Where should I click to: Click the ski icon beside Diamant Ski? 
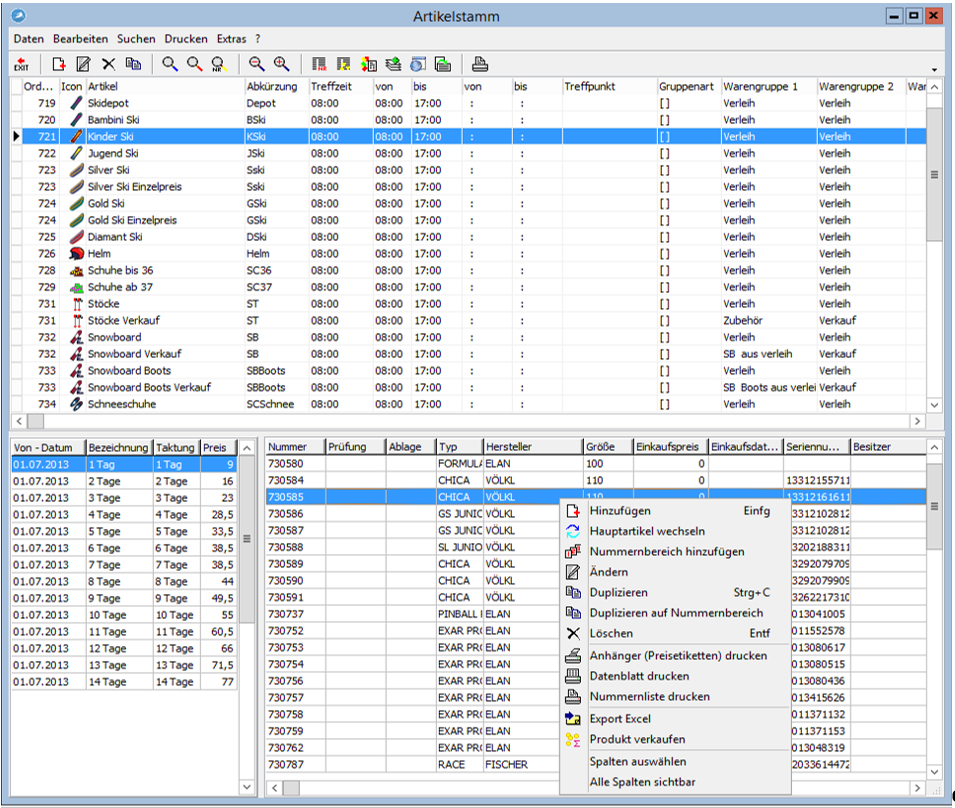(76, 237)
